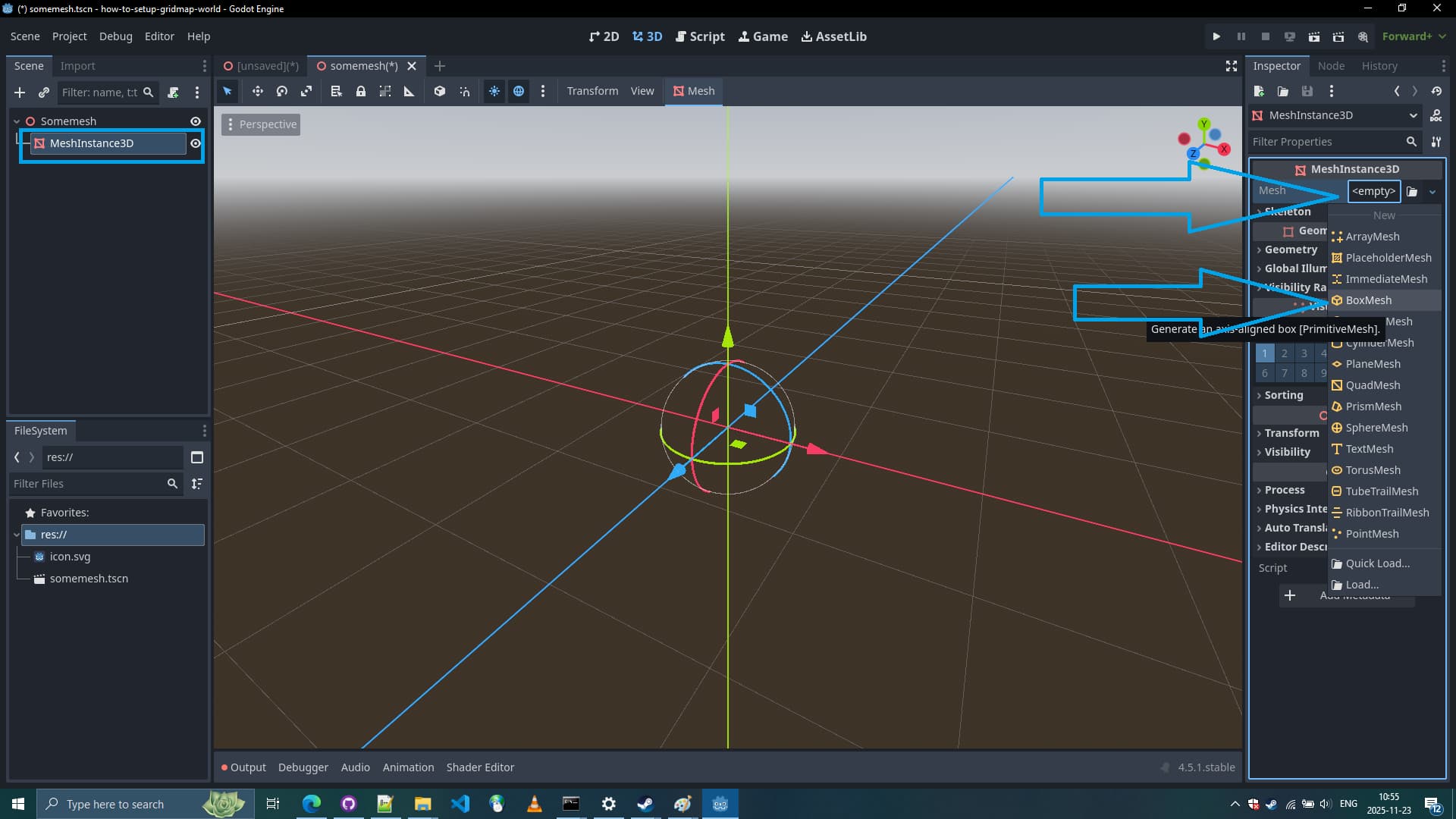The width and height of the screenshot is (1456, 819).
Task: Click the lock selected node icon
Action: (x=361, y=91)
